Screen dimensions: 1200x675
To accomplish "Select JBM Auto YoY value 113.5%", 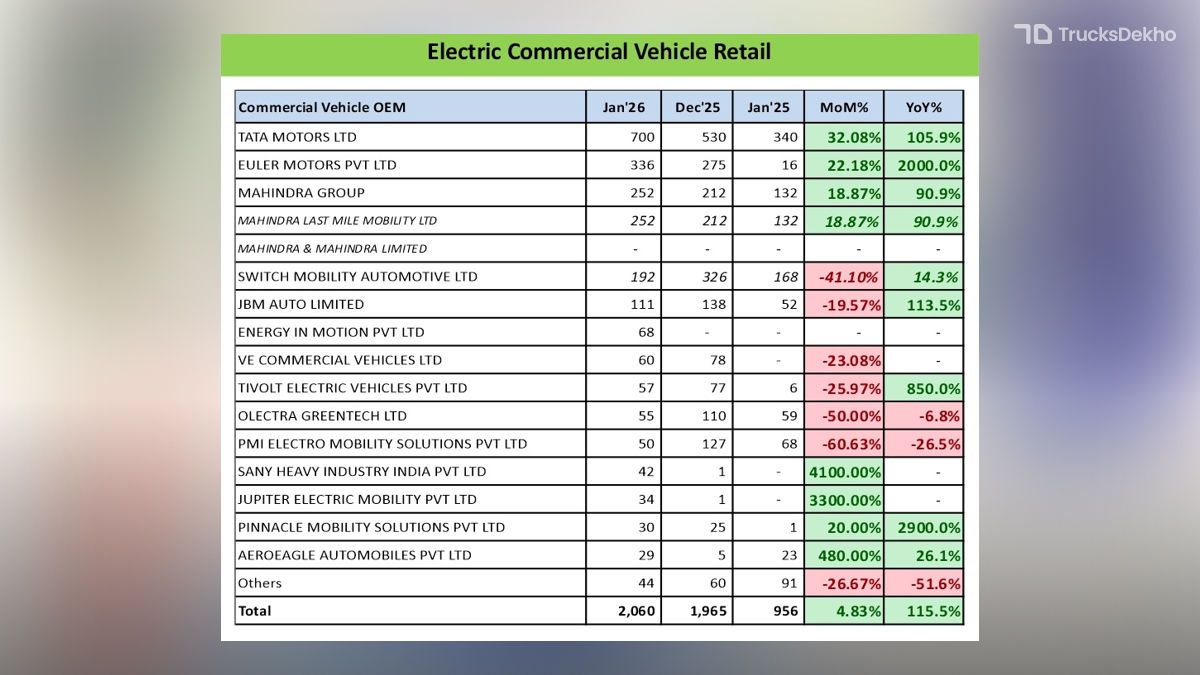I will pyautogui.click(x=936, y=304).
